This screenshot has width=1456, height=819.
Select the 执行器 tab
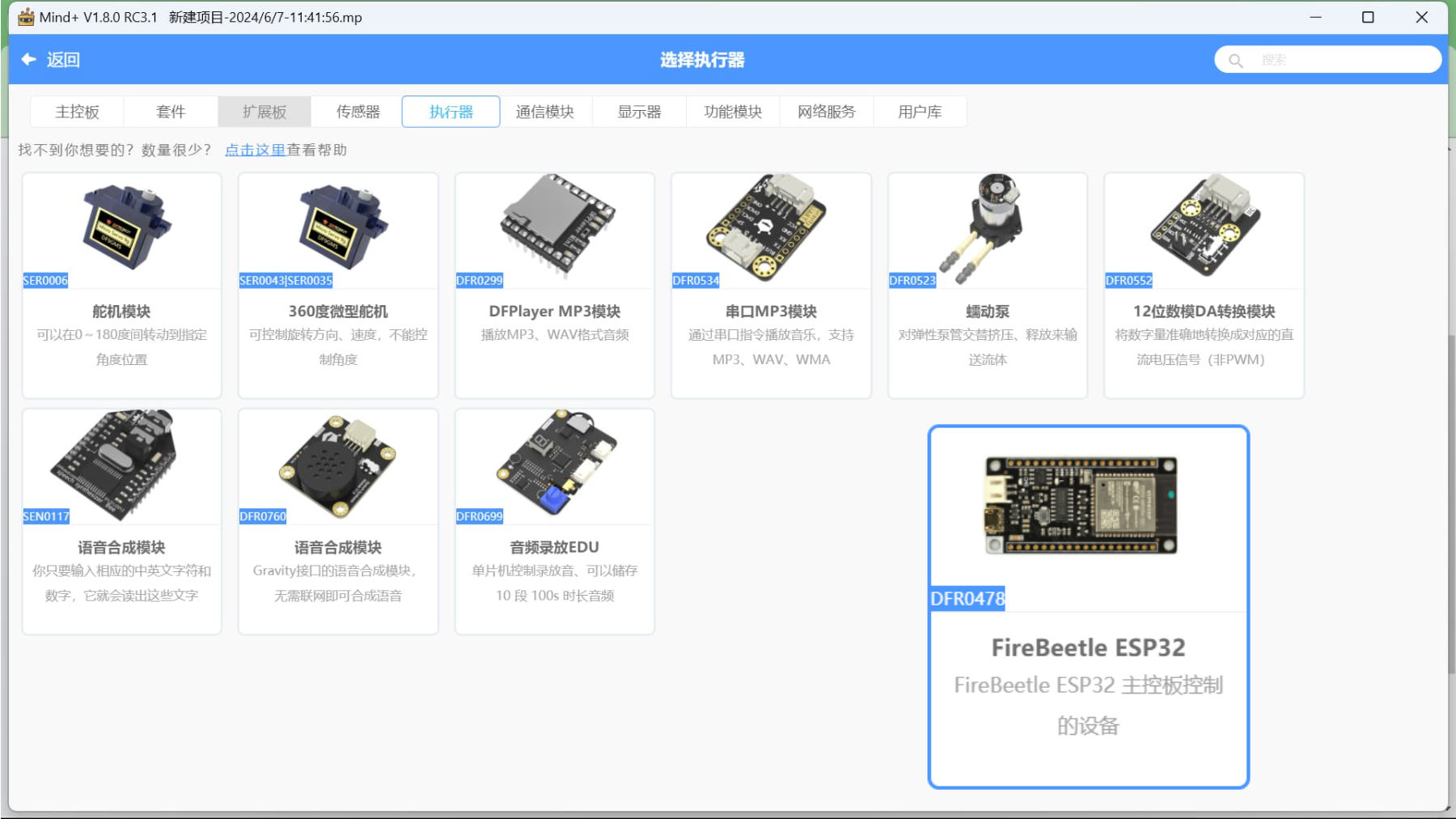pyautogui.click(x=451, y=112)
